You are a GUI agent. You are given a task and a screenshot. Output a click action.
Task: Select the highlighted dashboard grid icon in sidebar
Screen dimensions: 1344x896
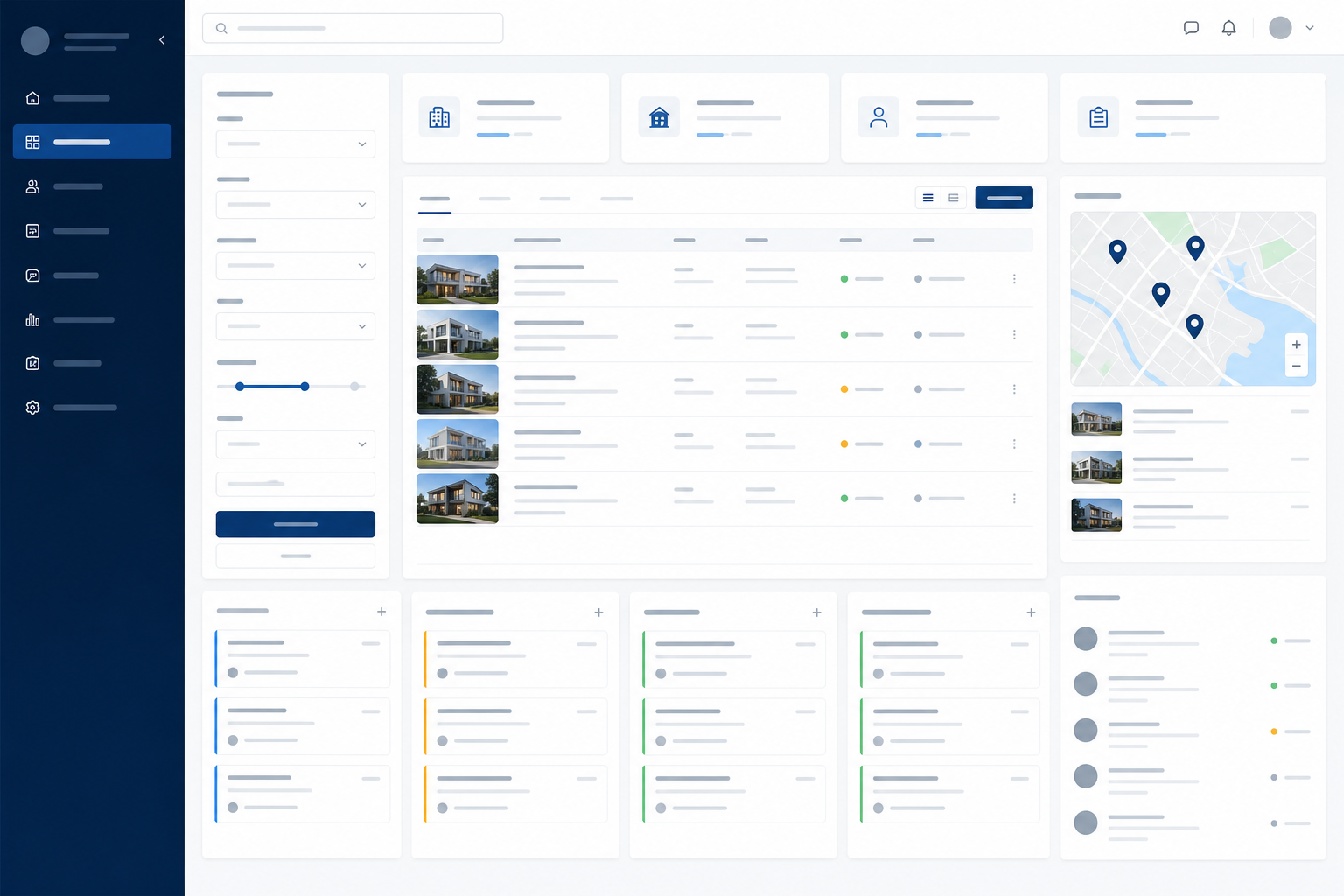tap(32, 142)
